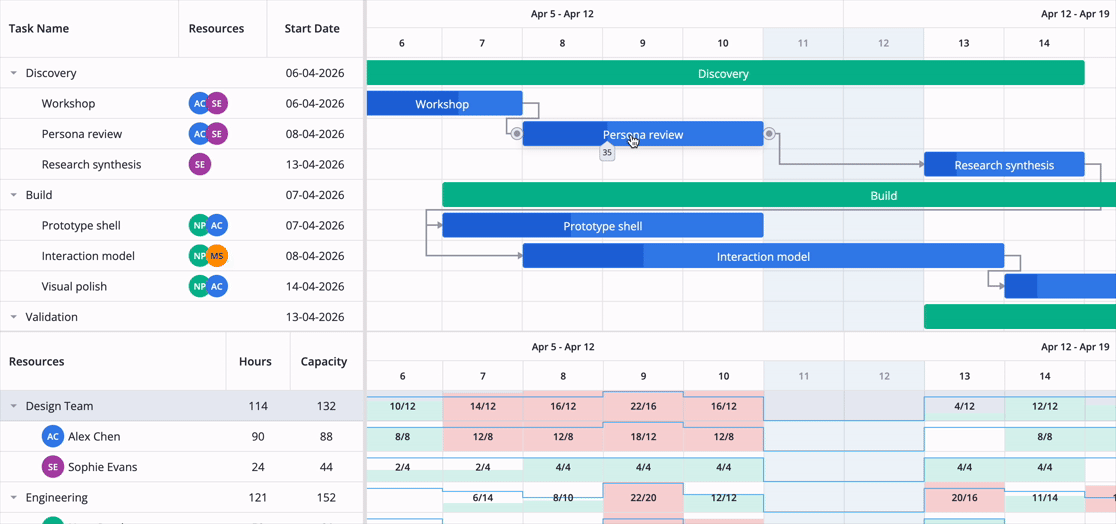
Task: Click the progress marker showing 35
Action: click(606, 152)
